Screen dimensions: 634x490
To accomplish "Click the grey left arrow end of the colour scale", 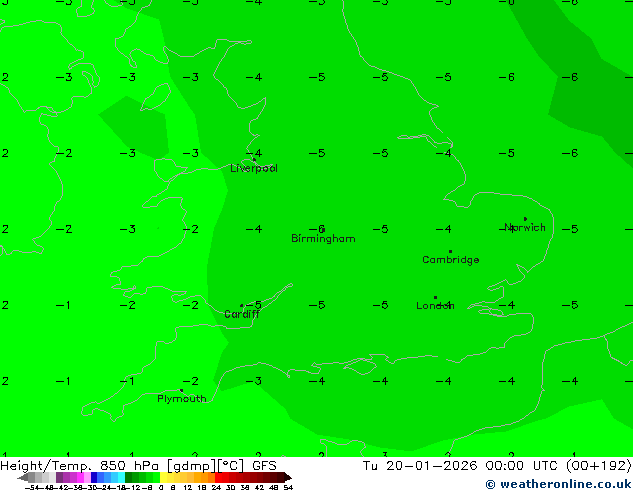I will point(23,477).
